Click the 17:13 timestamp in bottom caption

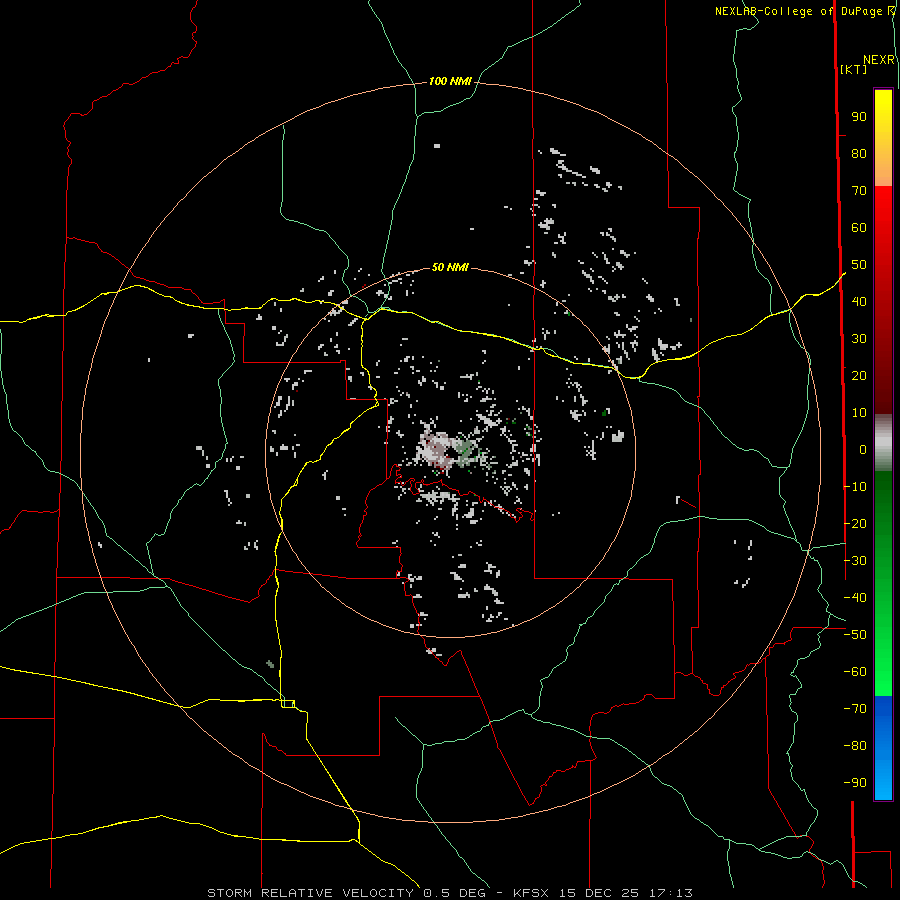tap(670, 893)
